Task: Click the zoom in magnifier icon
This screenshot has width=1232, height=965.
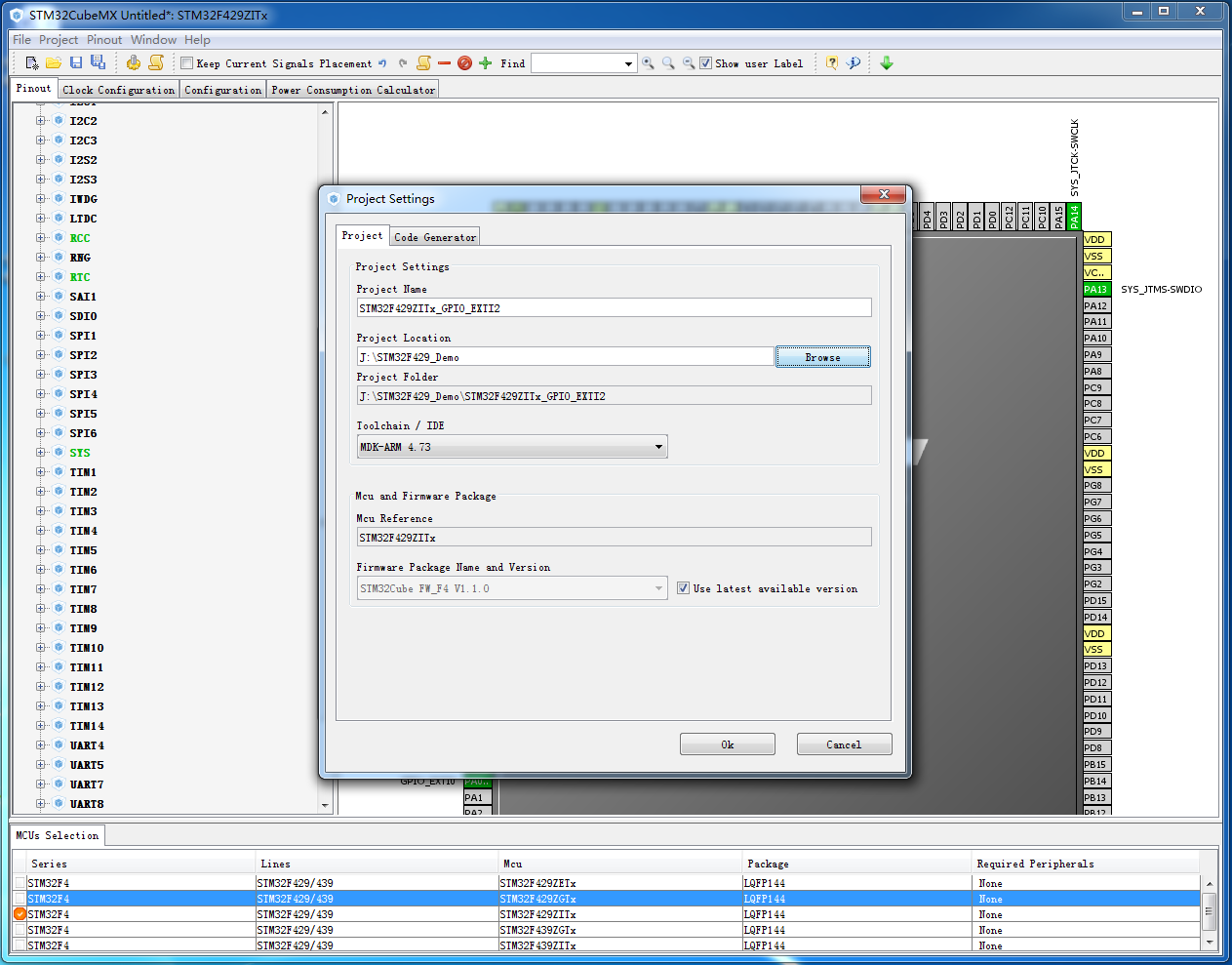Action: tap(648, 62)
